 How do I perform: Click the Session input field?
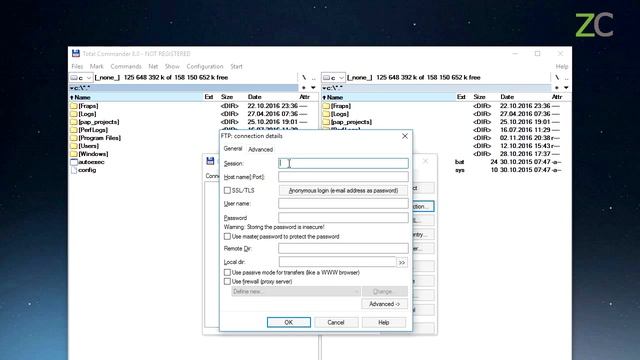343,163
